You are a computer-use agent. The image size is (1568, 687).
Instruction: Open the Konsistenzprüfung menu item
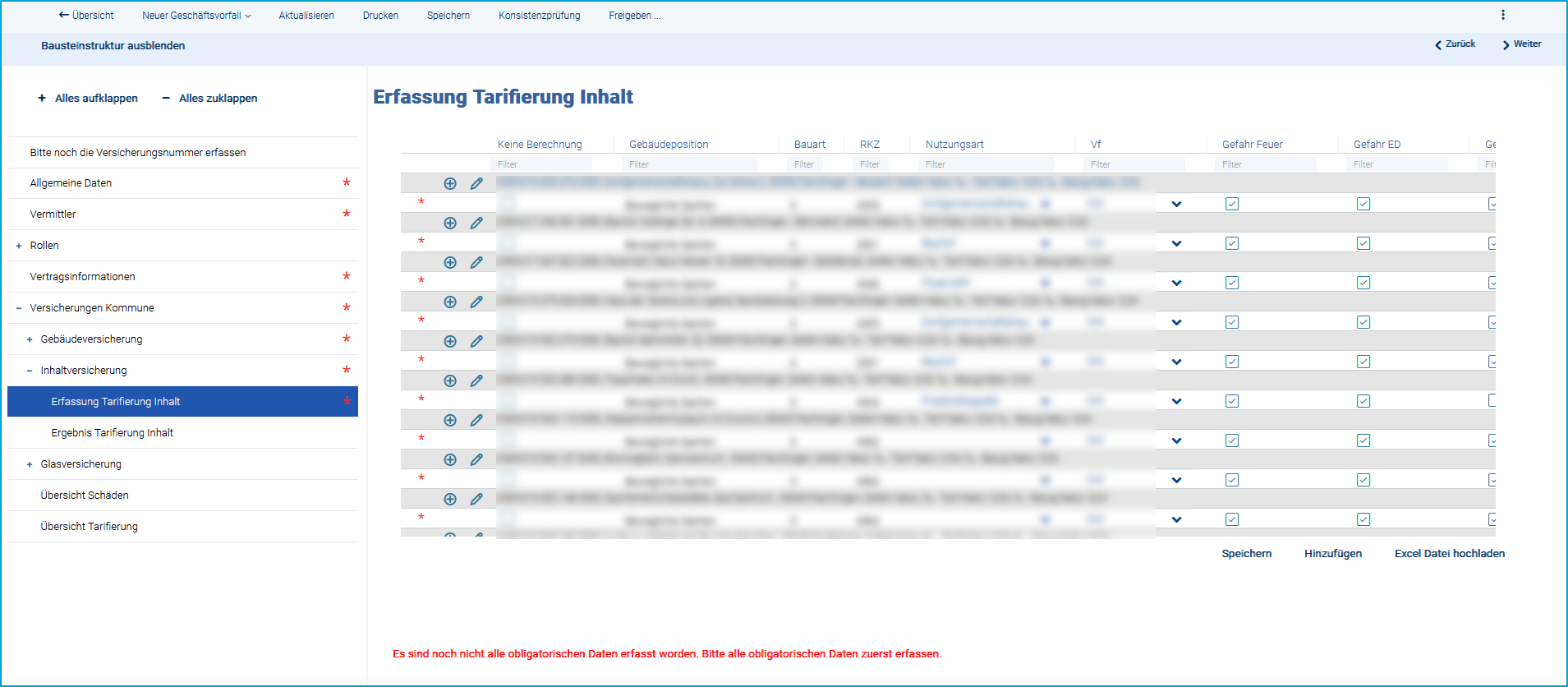pyautogui.click(x=539, y=16)
